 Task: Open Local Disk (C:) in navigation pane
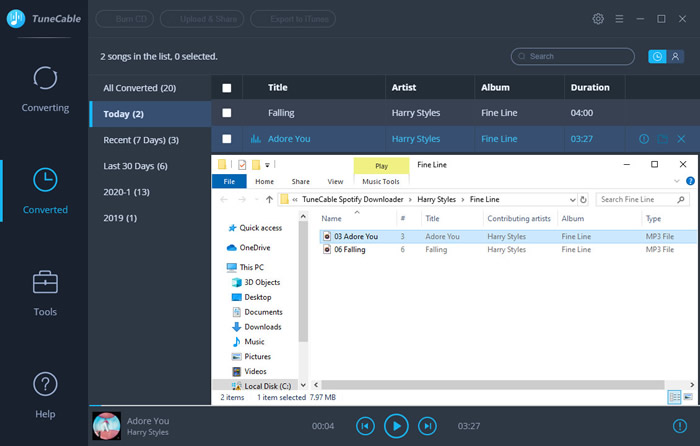(x=262, y=386)
